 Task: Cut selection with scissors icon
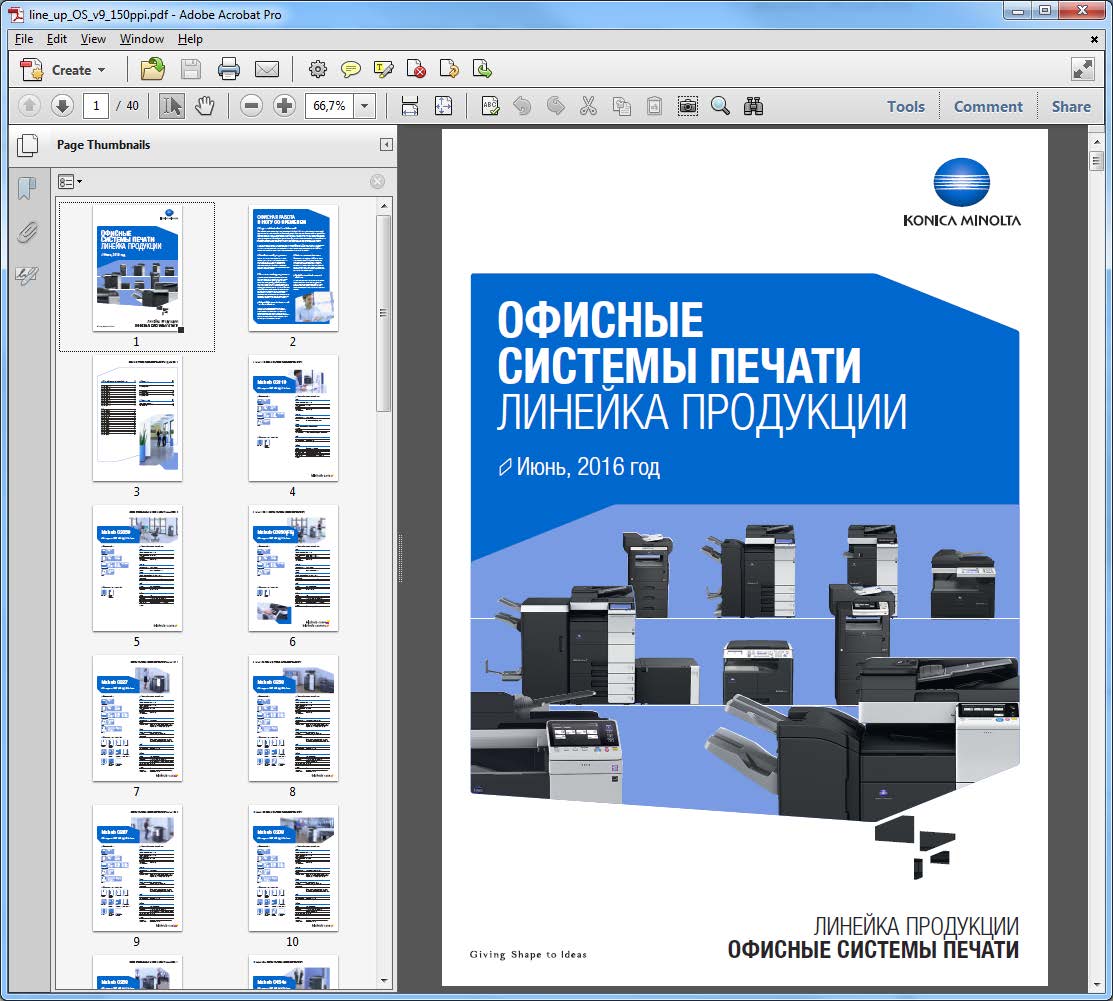[x=588, y=106]
